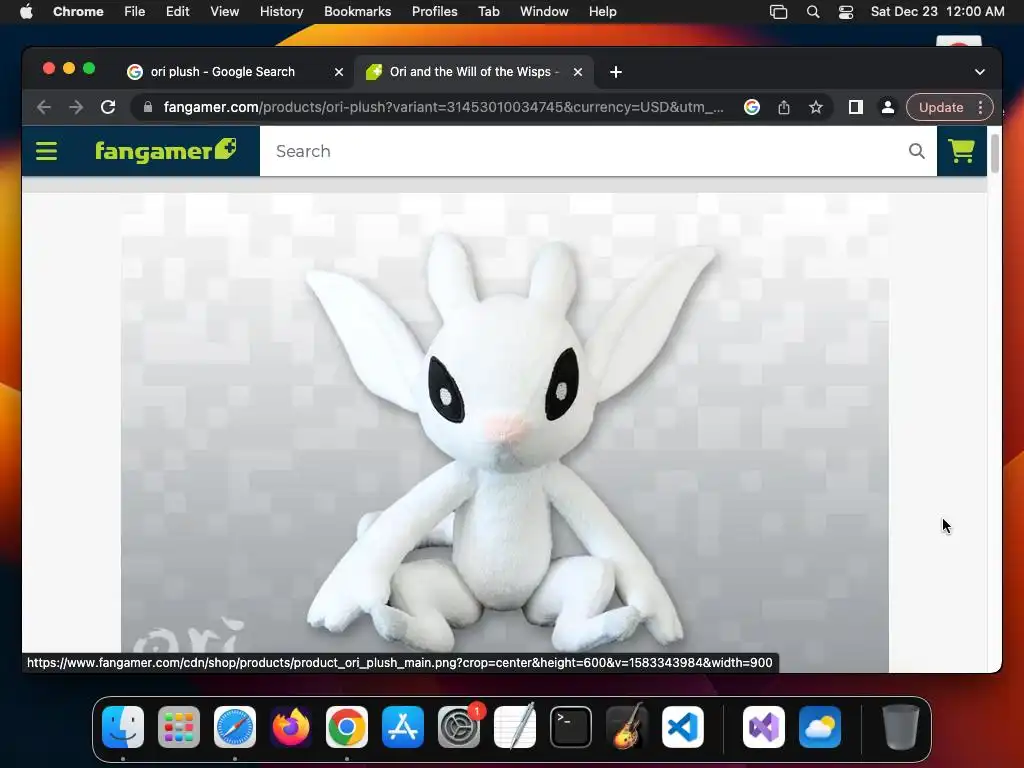The width and height of the screenshot is (1024, 768).
Task: Open Chrome three-dot options menu
Action: [x=980, y=107]
